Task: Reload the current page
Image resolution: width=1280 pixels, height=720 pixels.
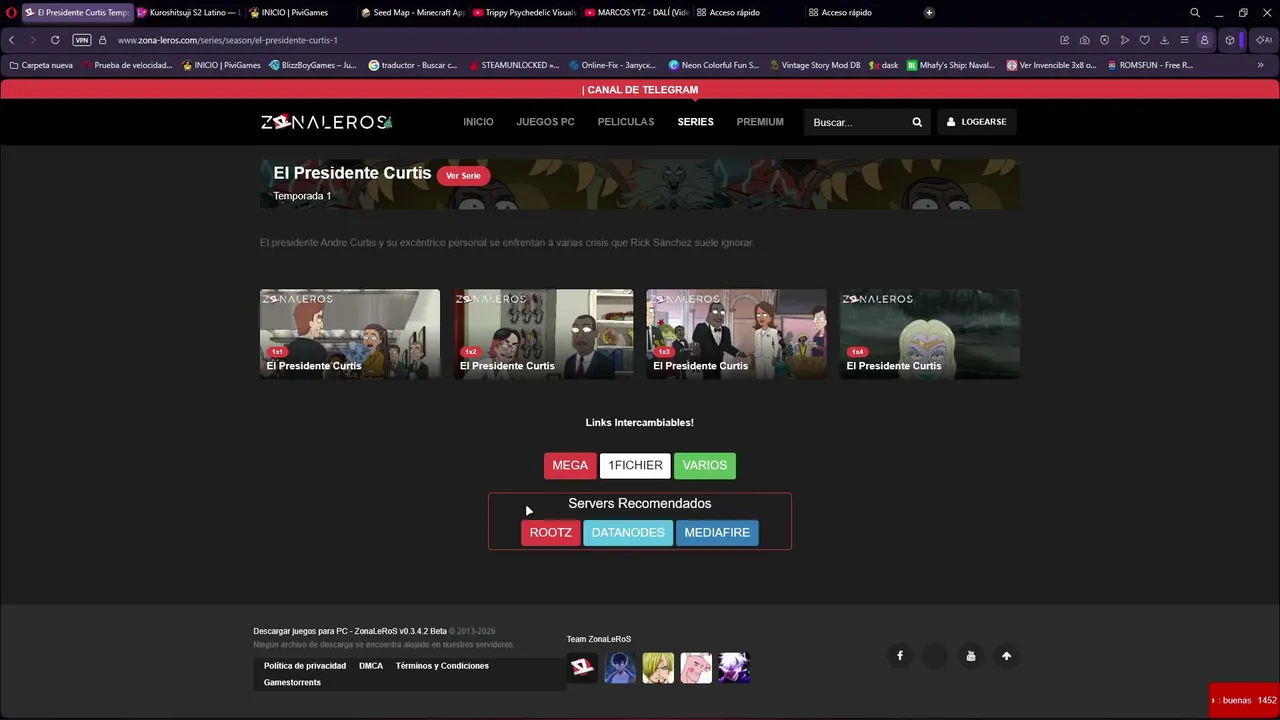Action: click(55, 40)
